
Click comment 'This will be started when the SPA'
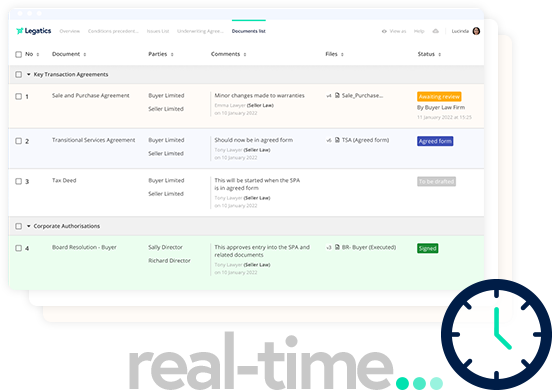coord(257,180)
